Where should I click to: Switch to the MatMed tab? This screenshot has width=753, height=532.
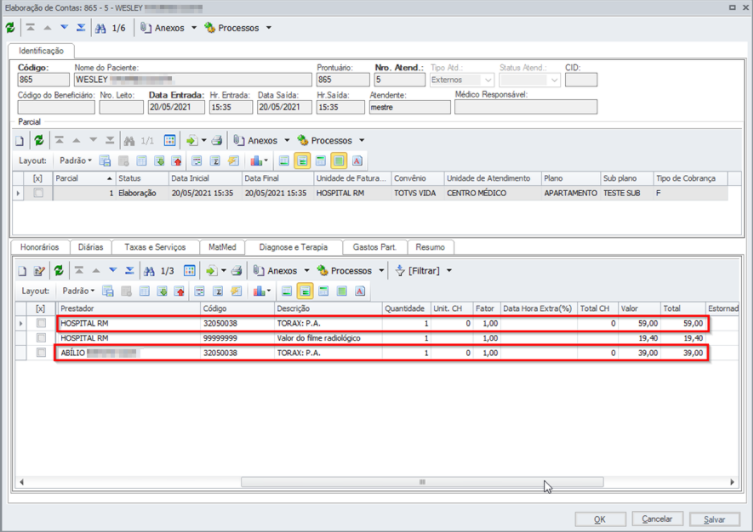(x=222, y=247)
